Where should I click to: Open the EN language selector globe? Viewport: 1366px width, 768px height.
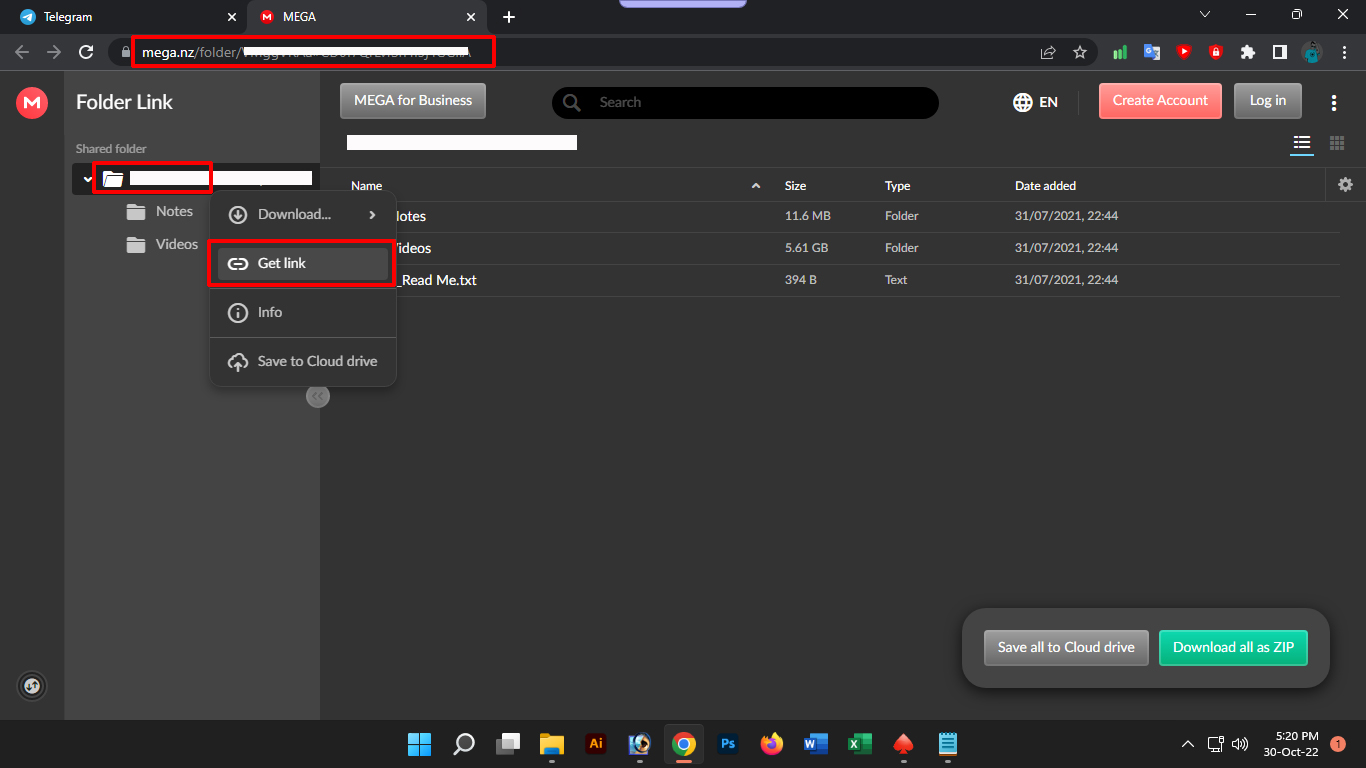tap(1035, 102)
